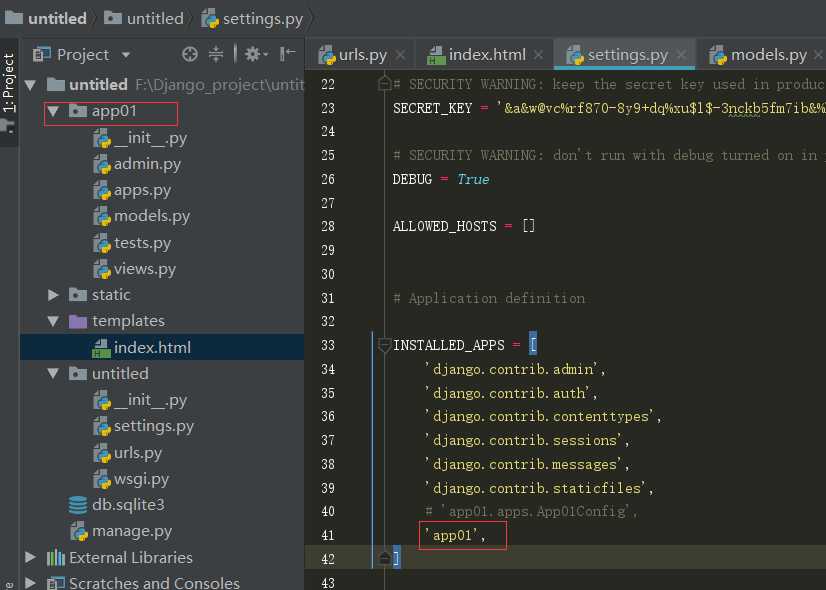Click on ALLOWED_HOSTS variable
Screen dimensions: 826x590
(445, 227)
